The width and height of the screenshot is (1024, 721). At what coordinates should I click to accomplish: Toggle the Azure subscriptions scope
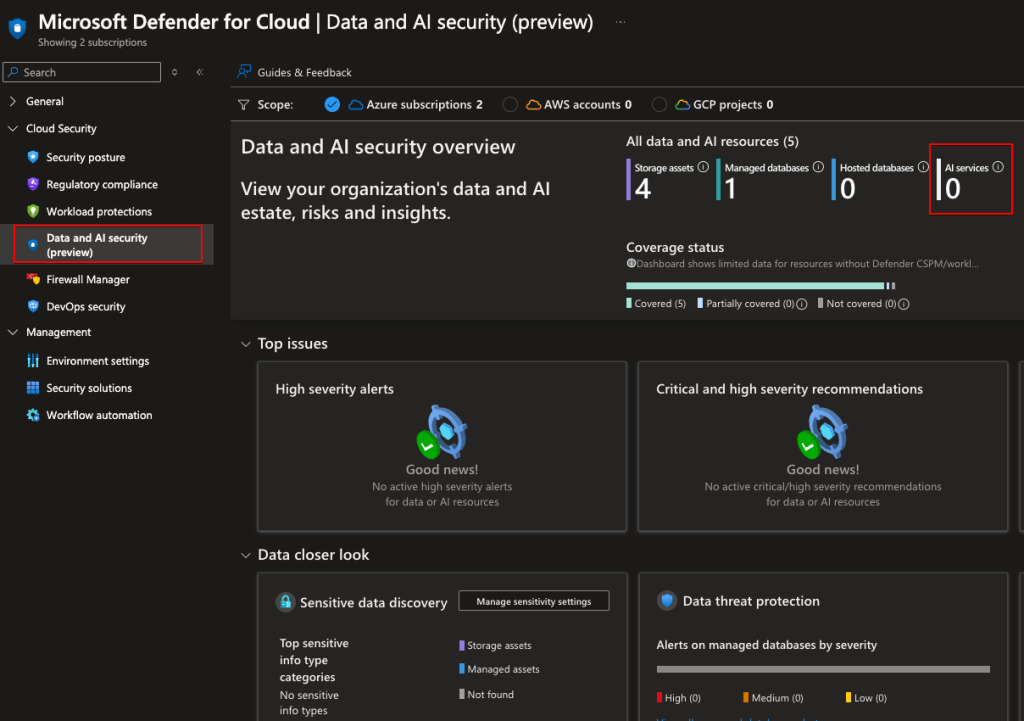(332, 104)
